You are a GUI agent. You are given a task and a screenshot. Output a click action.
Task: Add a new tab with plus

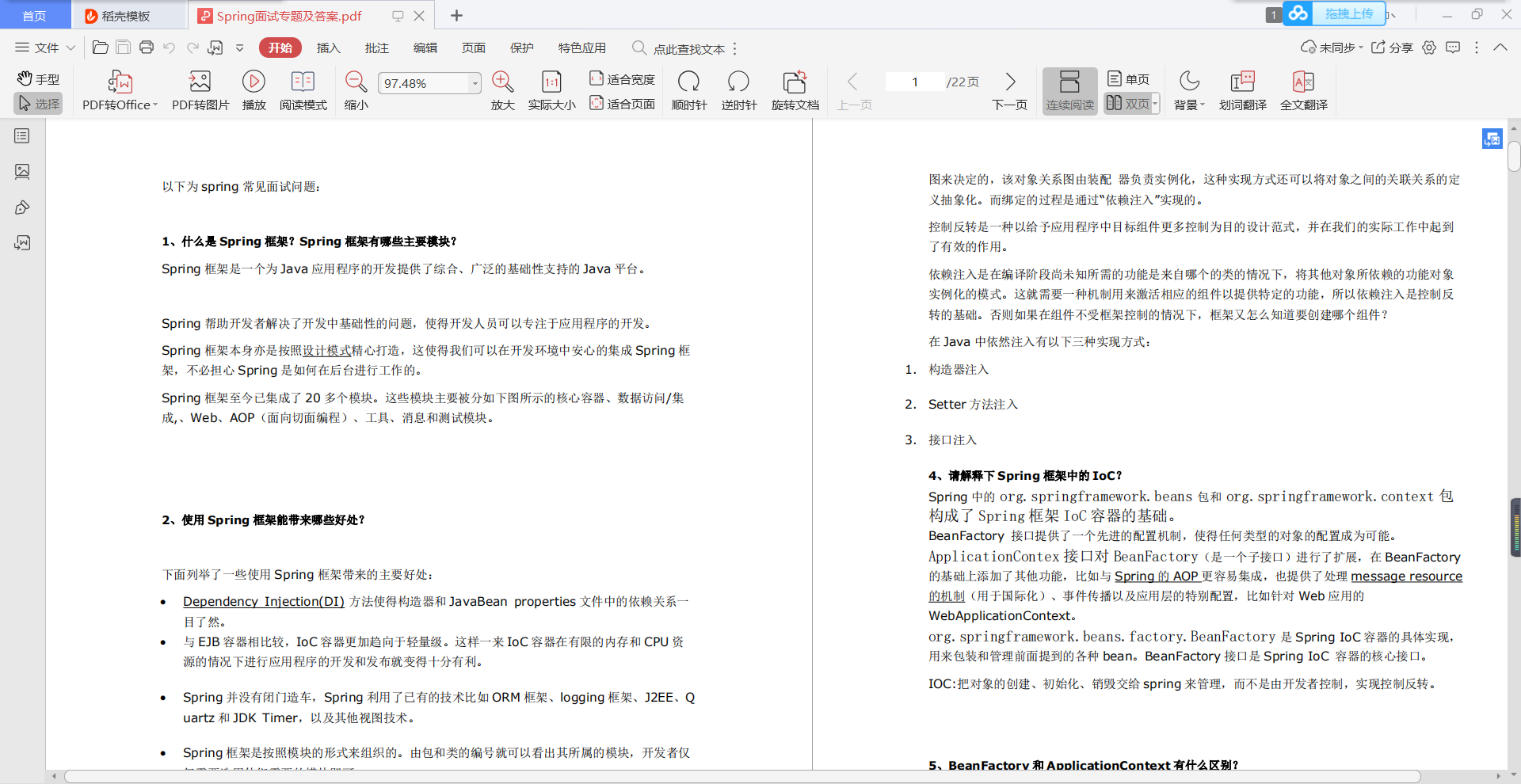click(x=456, y=15)
